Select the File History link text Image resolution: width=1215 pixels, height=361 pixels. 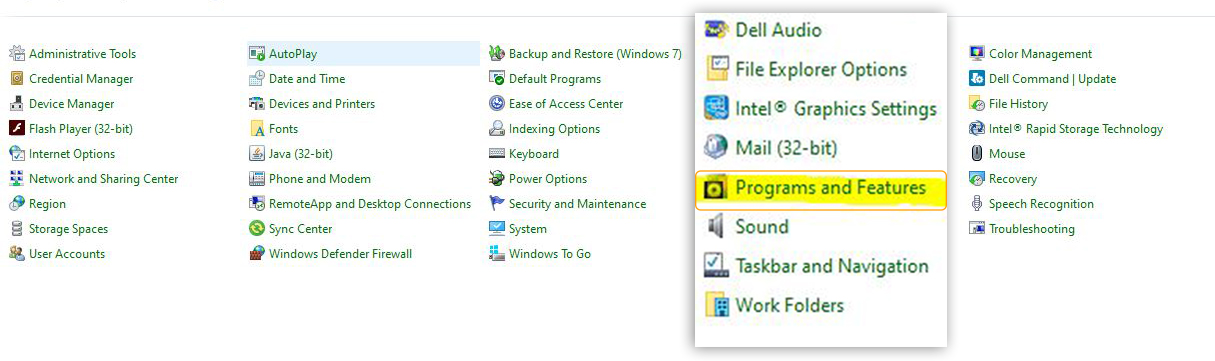click(1019, 104)
